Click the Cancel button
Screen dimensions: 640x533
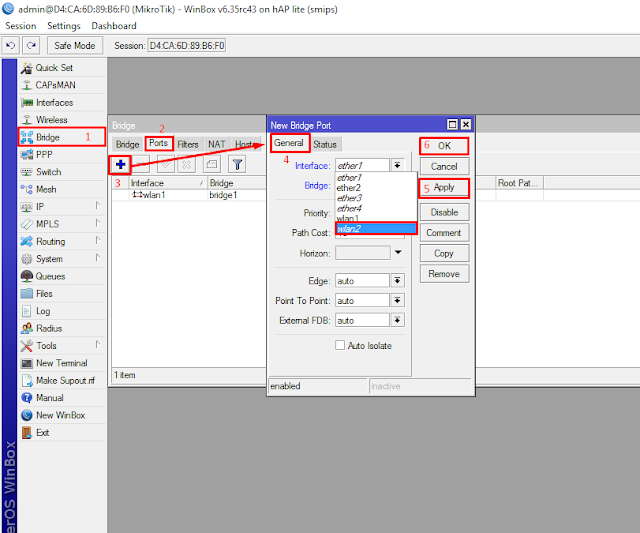(444, 167)
